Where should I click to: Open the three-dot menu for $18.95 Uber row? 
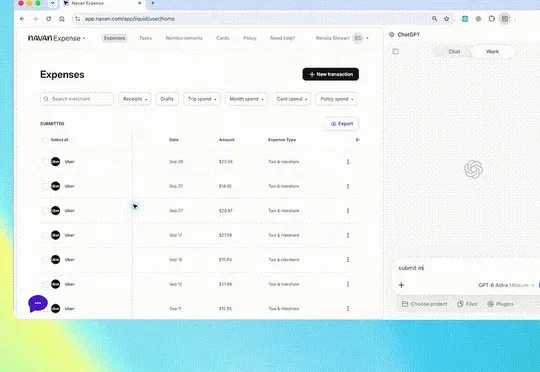348,186
